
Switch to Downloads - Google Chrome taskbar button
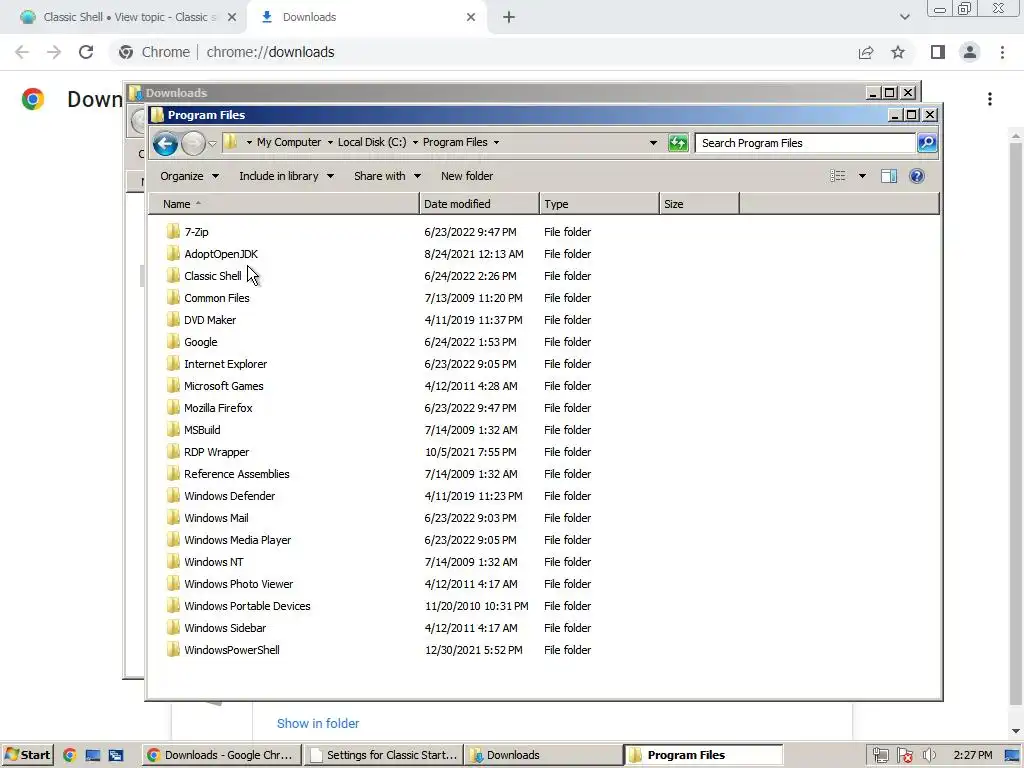click(x=223, y=755)
